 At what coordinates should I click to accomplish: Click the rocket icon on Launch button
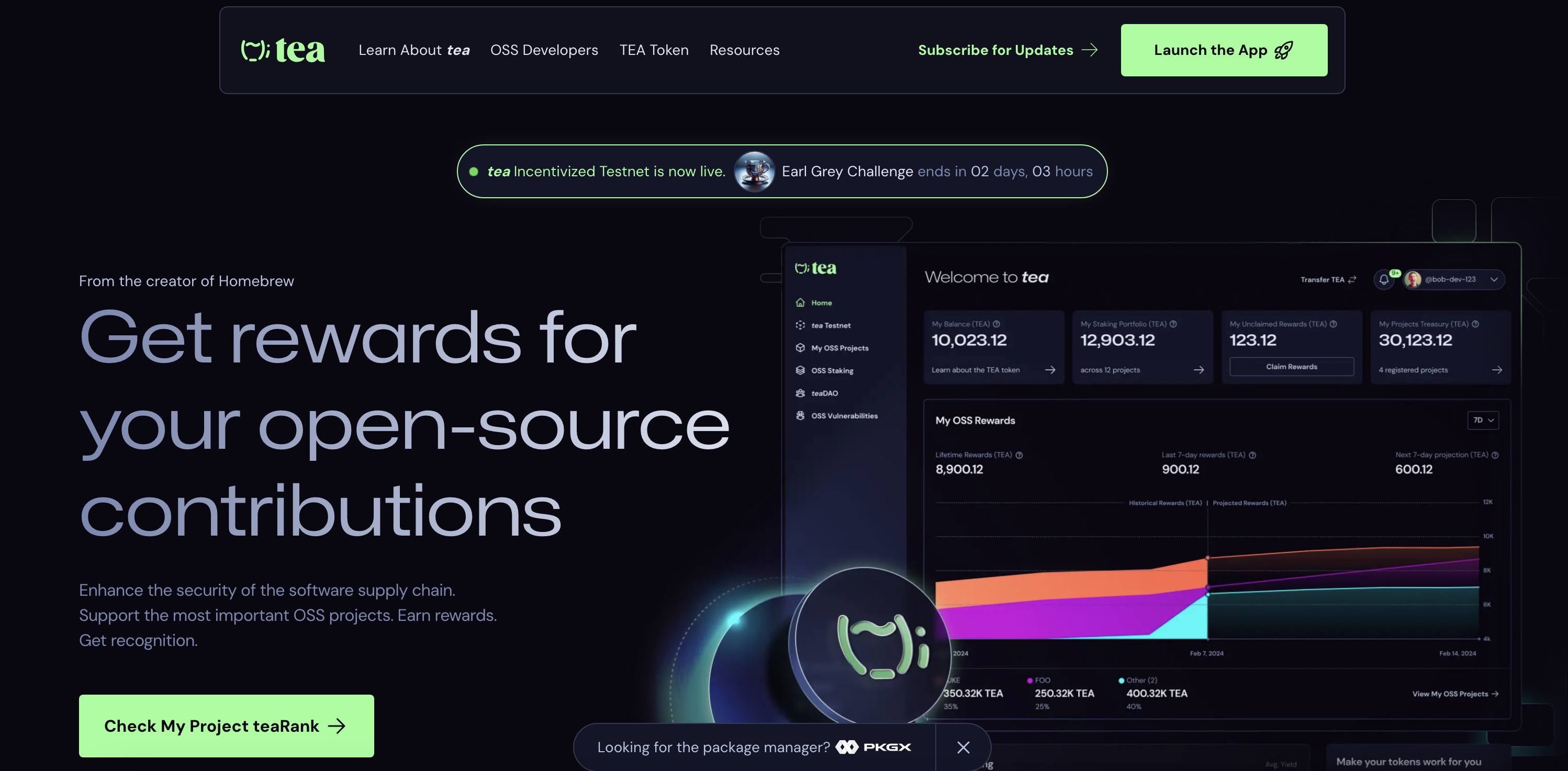pyautogui.click(x=1284, y=51)
